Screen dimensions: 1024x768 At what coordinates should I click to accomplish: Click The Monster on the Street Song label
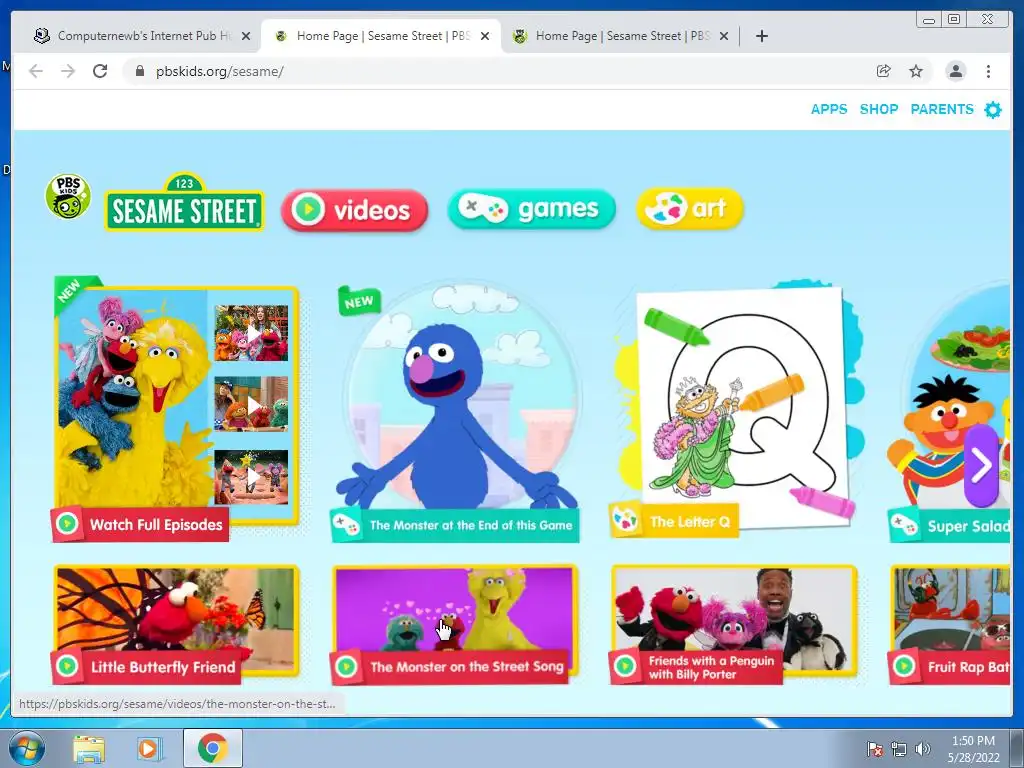[x=466, y=667]
